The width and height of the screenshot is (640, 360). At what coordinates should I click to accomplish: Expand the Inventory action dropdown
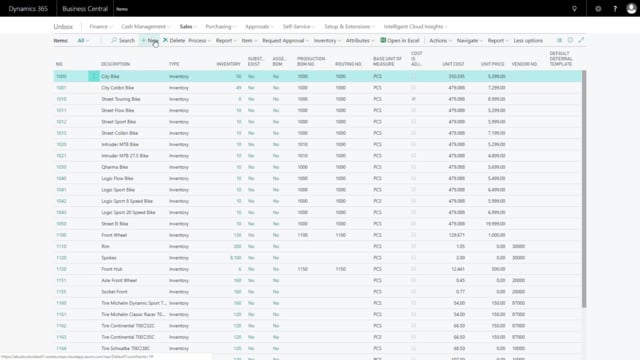[x=327, y=40]
